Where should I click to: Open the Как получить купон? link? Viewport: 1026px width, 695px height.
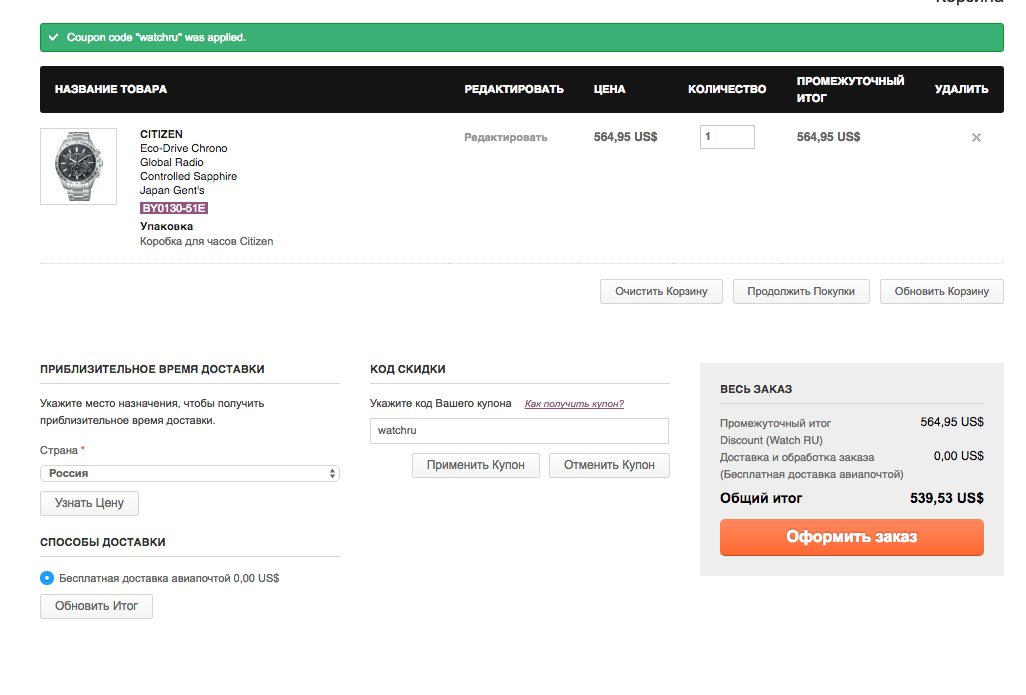574,404
